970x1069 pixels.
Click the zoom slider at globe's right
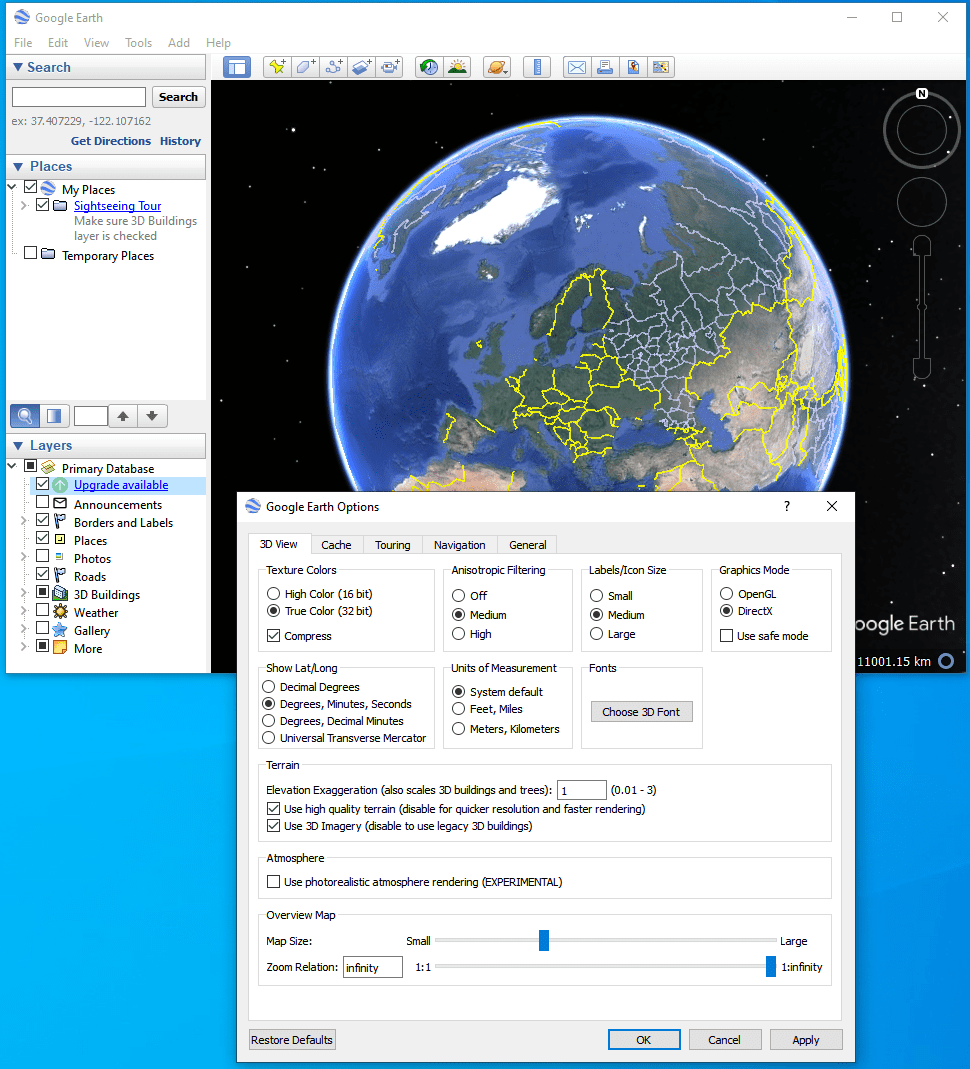(922, 307)
